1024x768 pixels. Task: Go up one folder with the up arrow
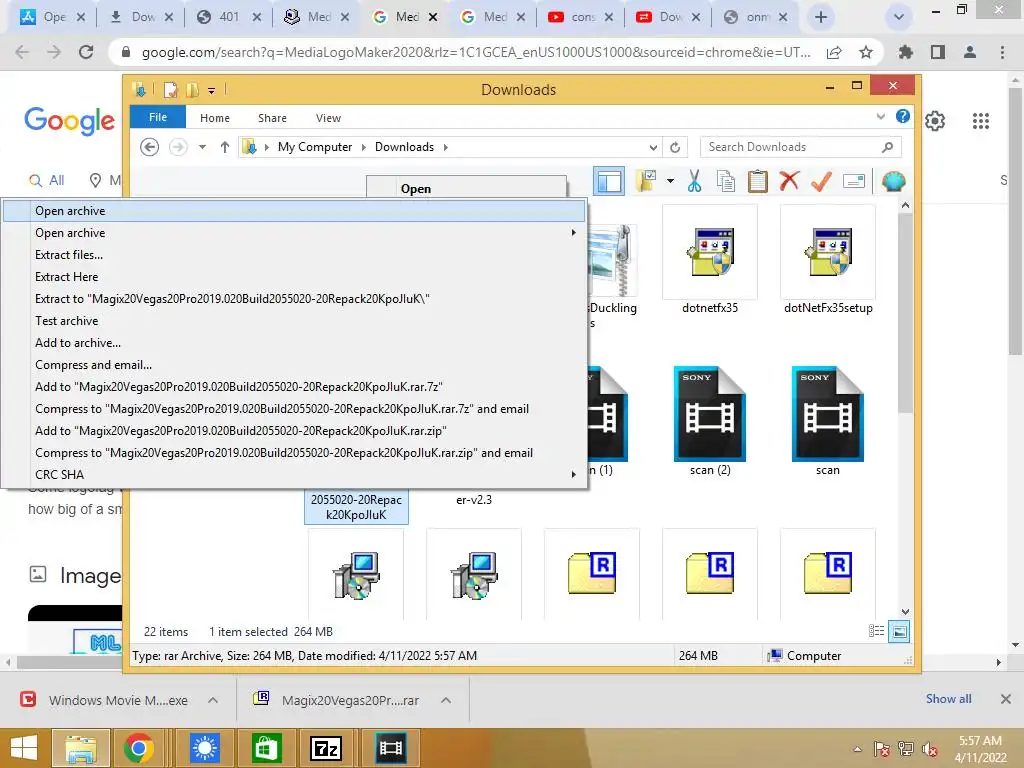(225, 147)
